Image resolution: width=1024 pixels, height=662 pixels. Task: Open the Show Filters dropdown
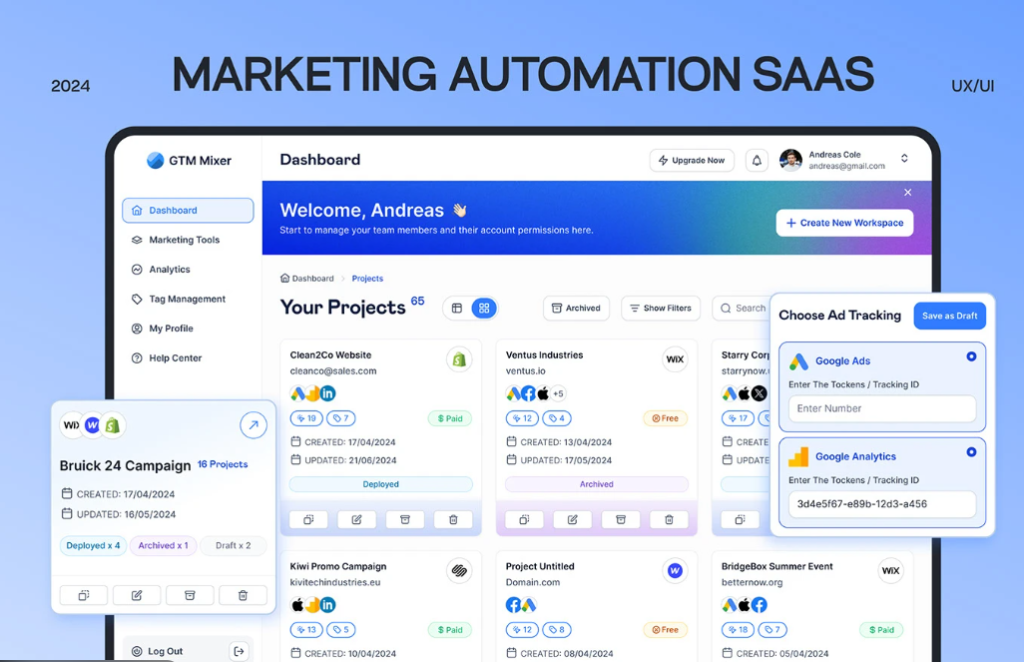[660, 308]
